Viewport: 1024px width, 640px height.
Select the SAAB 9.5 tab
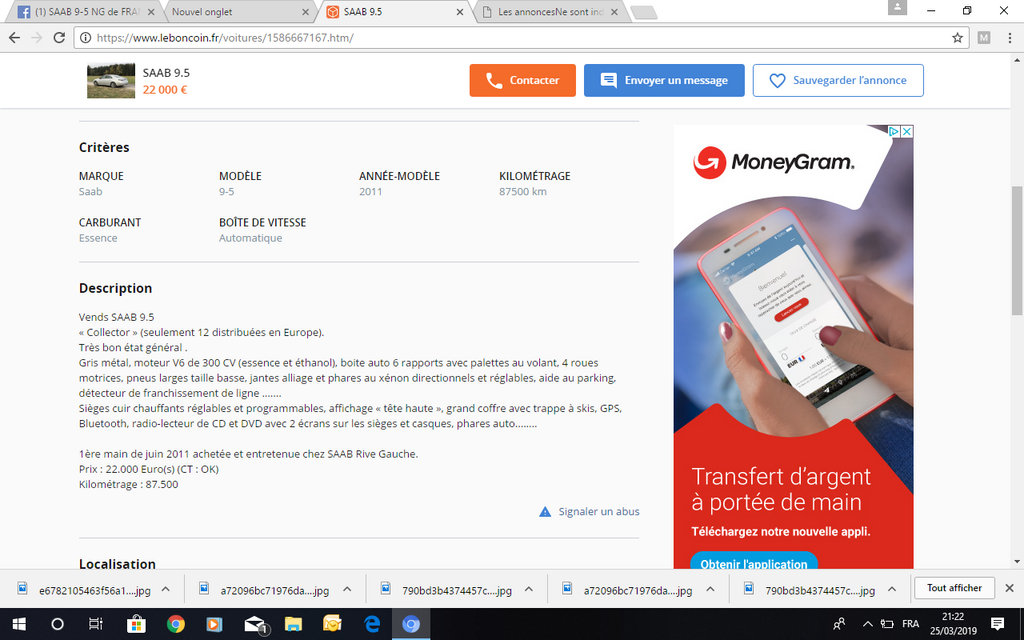coord(392,12)
